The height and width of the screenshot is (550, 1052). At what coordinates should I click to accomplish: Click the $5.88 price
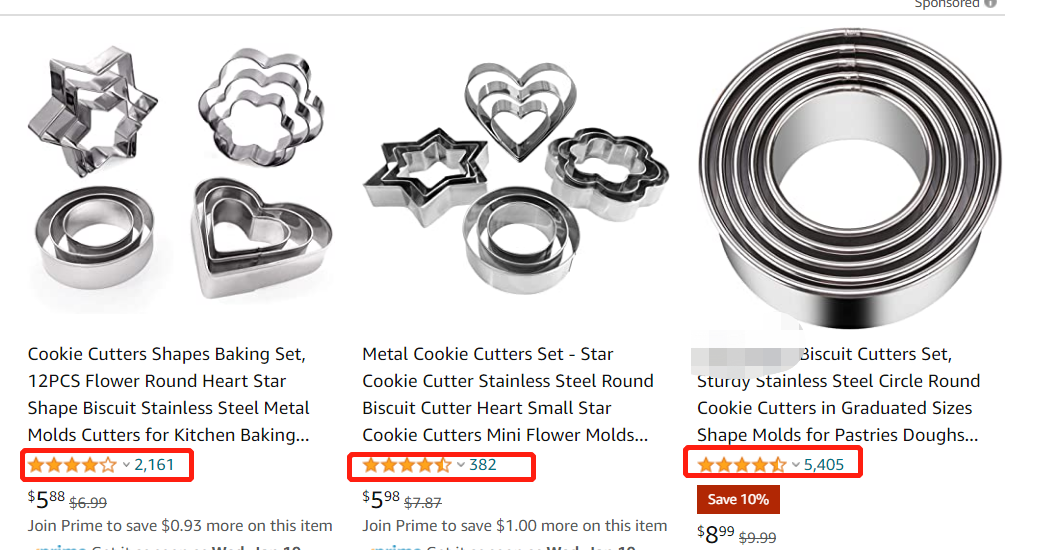(46, 500)
